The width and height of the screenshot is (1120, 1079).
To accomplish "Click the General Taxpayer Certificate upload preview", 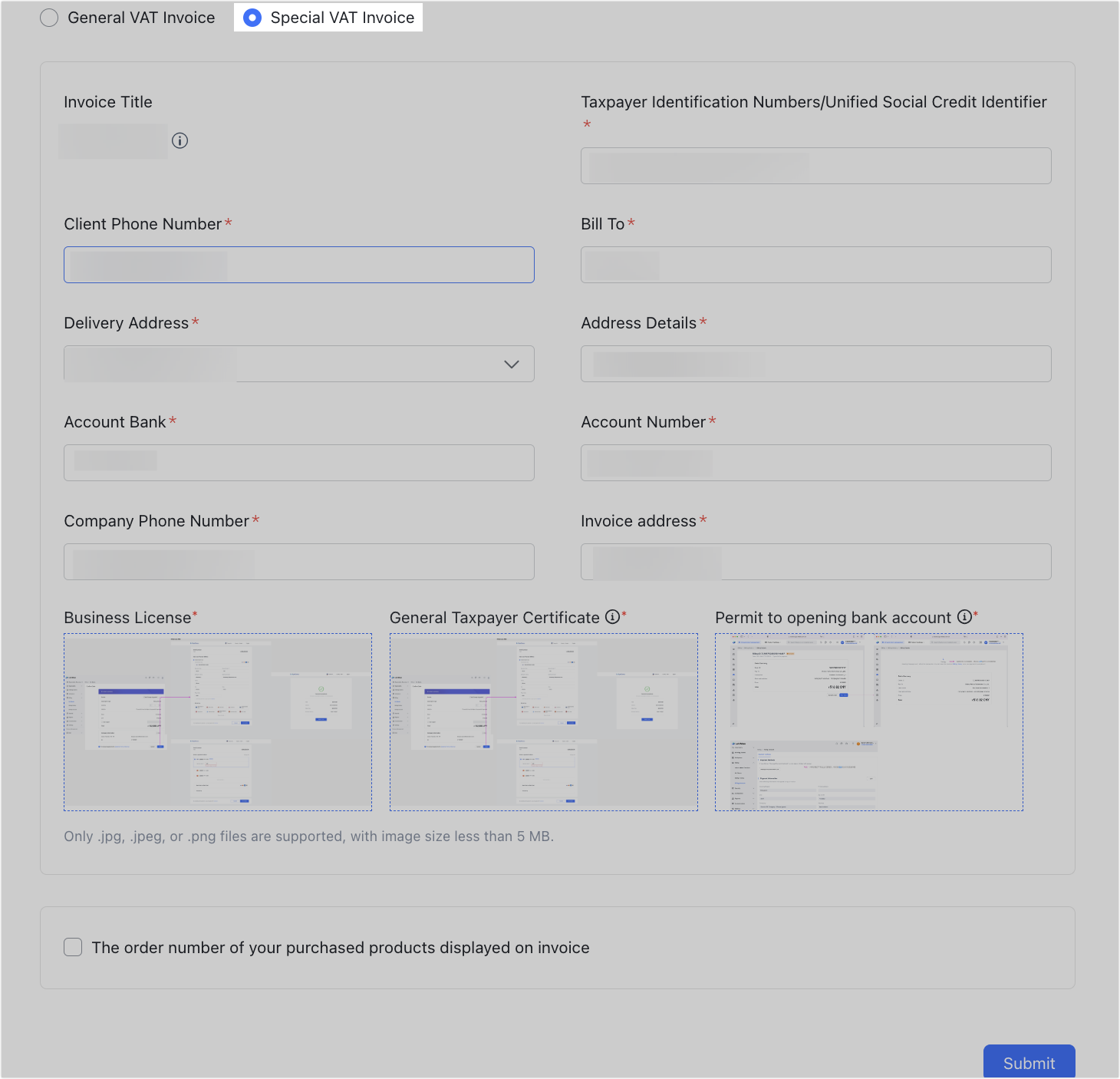I will (544, 721).
